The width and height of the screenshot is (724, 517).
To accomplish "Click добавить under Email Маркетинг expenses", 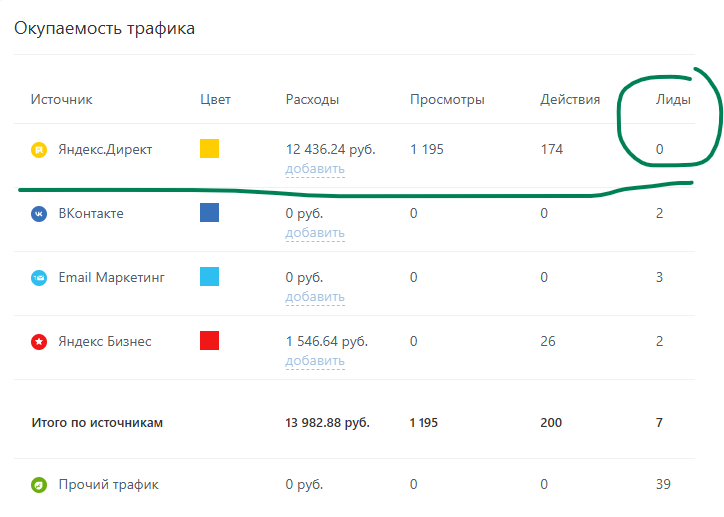I will tap(315, 297).
